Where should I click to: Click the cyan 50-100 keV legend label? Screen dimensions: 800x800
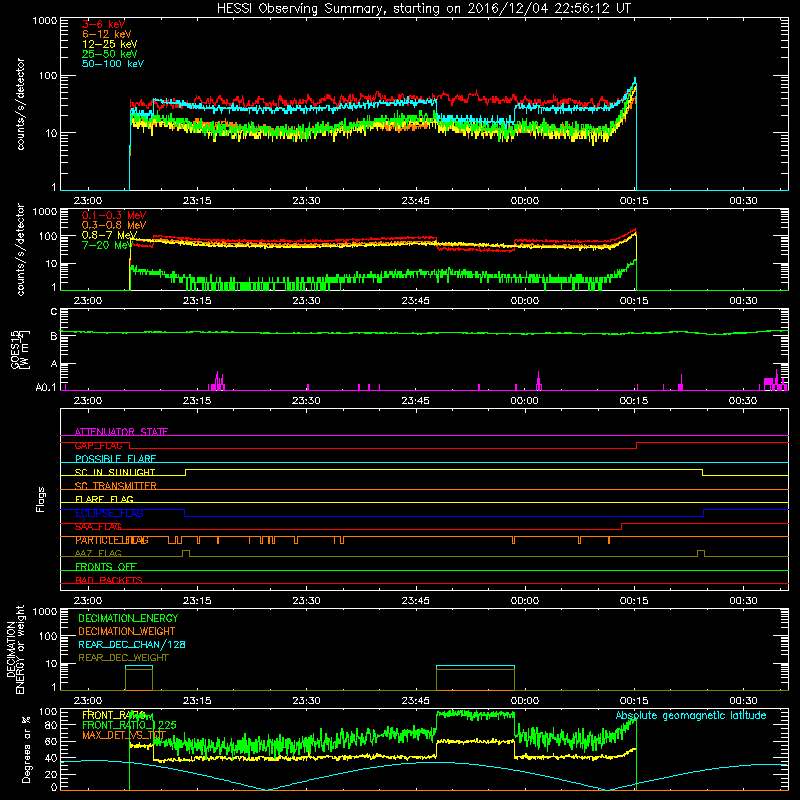pyautogui.click(x=113, y=64)
